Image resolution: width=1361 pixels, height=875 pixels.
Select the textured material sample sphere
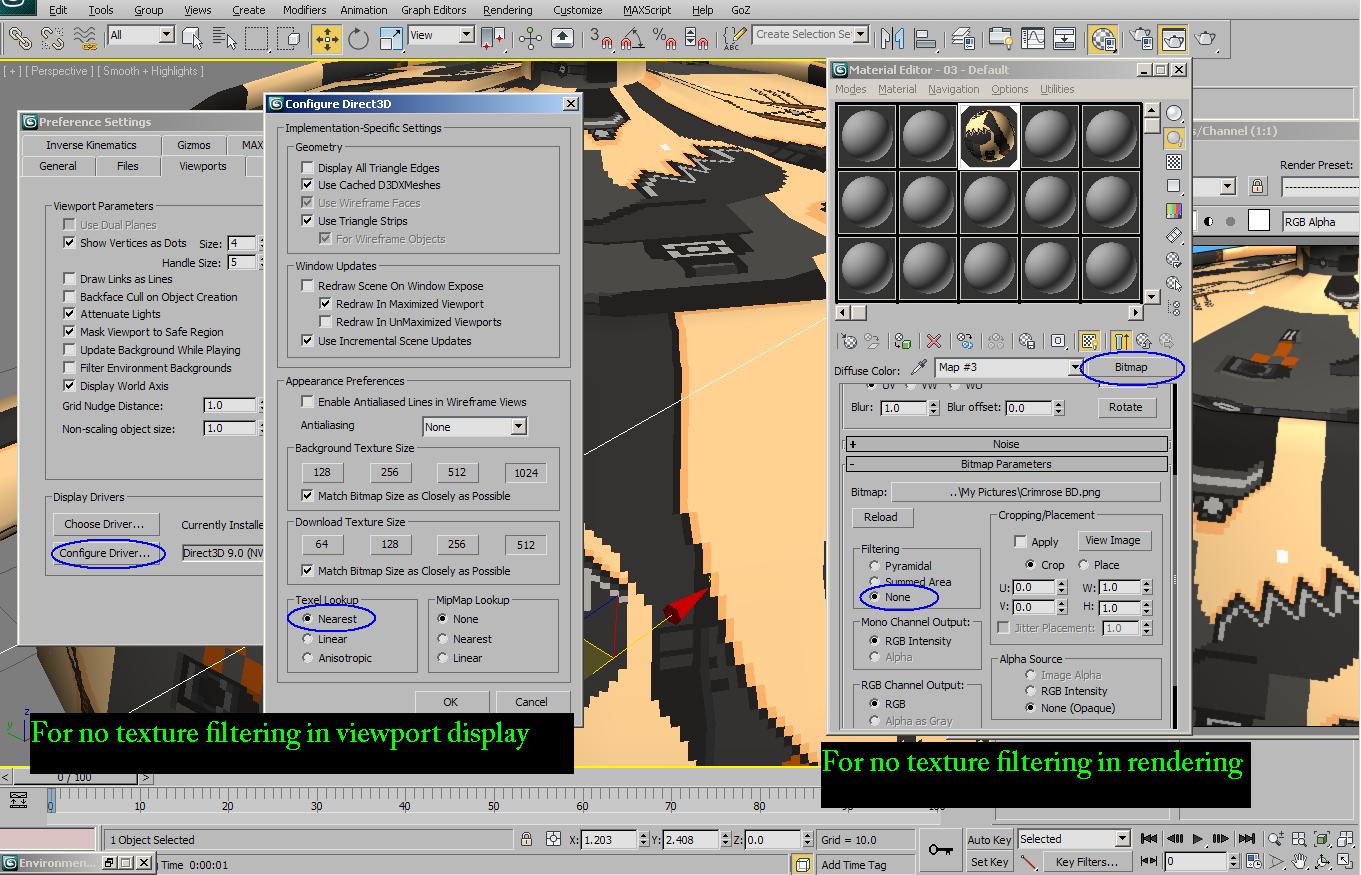989,136
